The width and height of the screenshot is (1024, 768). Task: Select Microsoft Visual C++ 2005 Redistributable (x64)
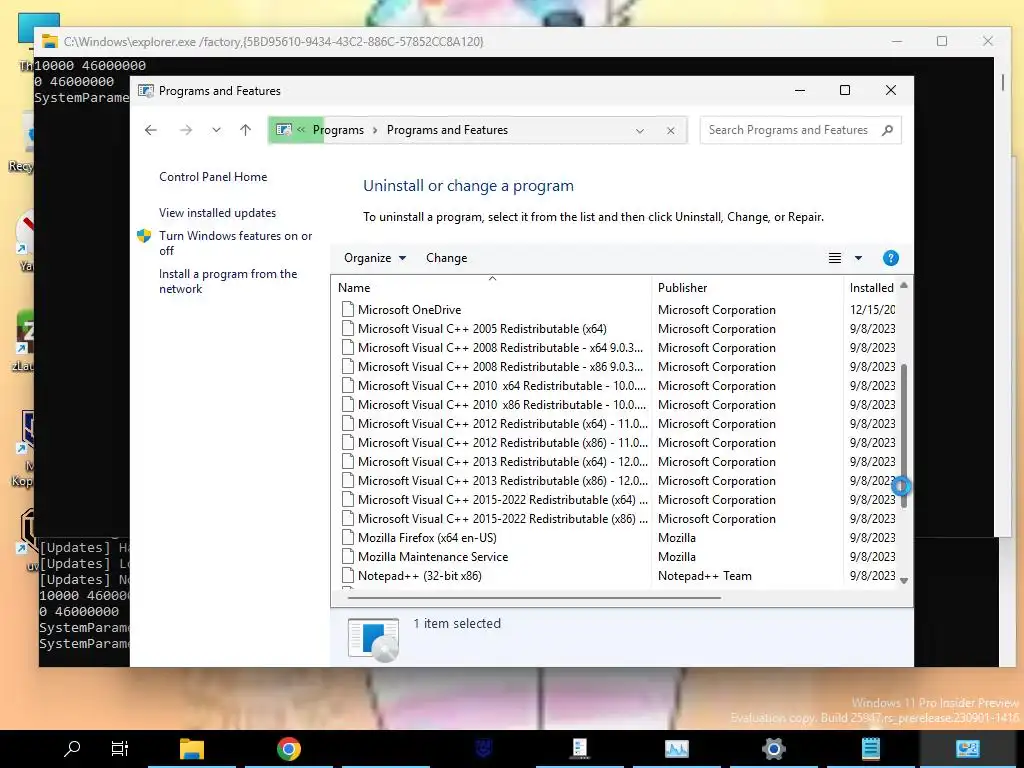[x=482, y=328]
